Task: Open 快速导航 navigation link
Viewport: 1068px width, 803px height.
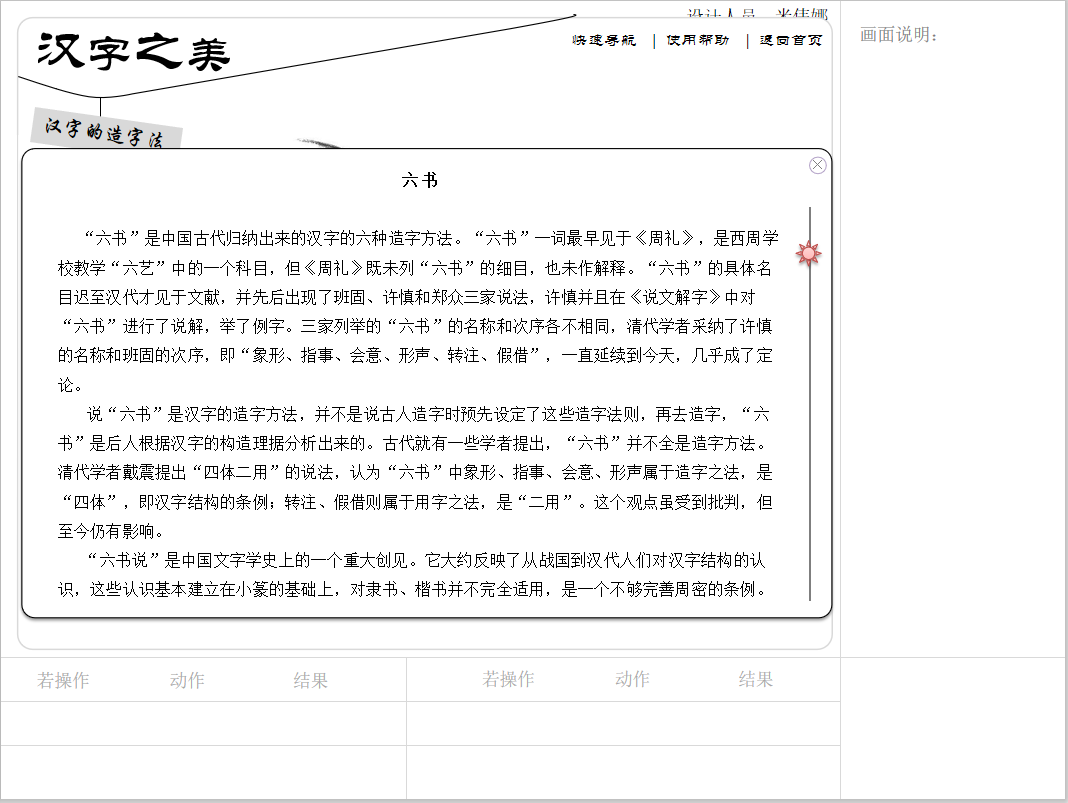Action: coord(603,41)
